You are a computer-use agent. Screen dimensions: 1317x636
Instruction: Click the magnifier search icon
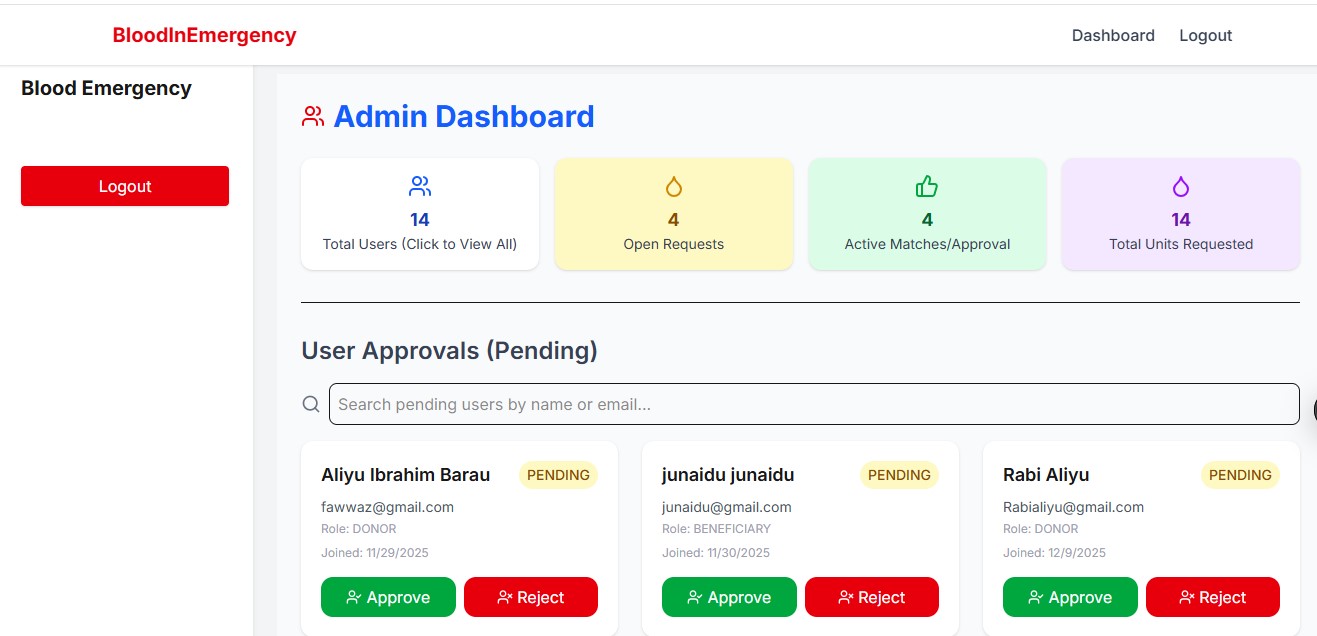[x=312, y=404]
